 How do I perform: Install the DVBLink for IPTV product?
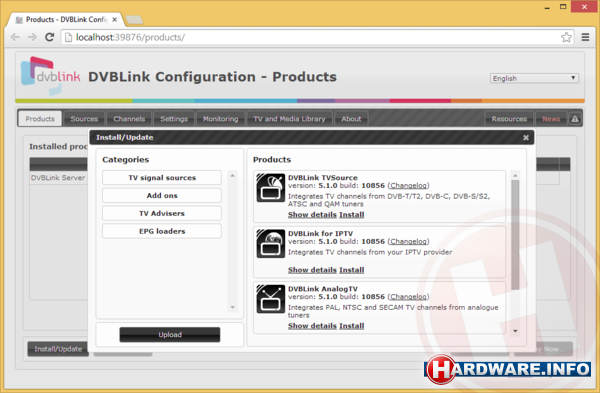tap(351, 270)
